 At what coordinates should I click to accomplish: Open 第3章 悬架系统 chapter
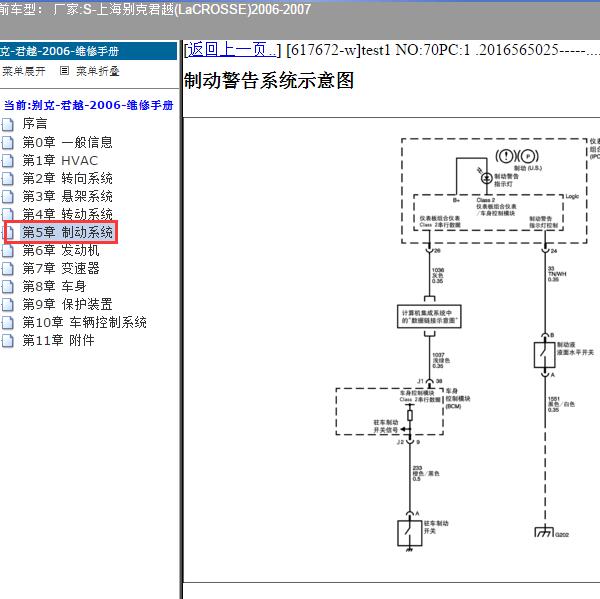click(x=67, y=196)
